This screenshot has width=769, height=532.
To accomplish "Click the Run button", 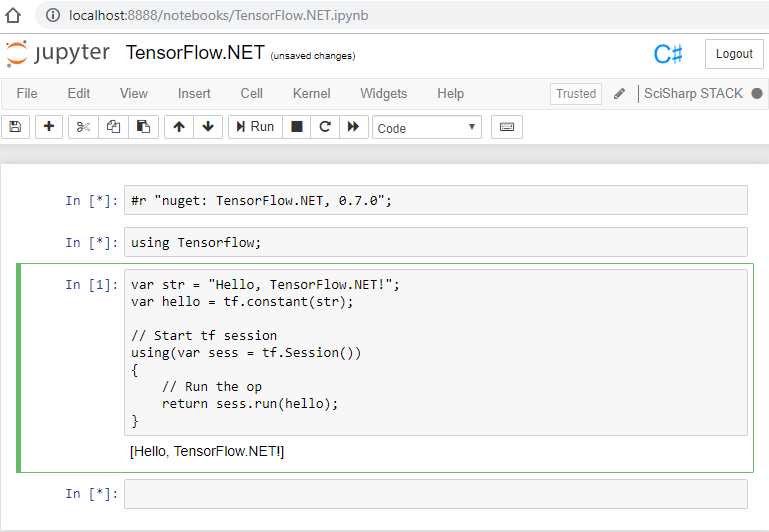I will (256, 127).
